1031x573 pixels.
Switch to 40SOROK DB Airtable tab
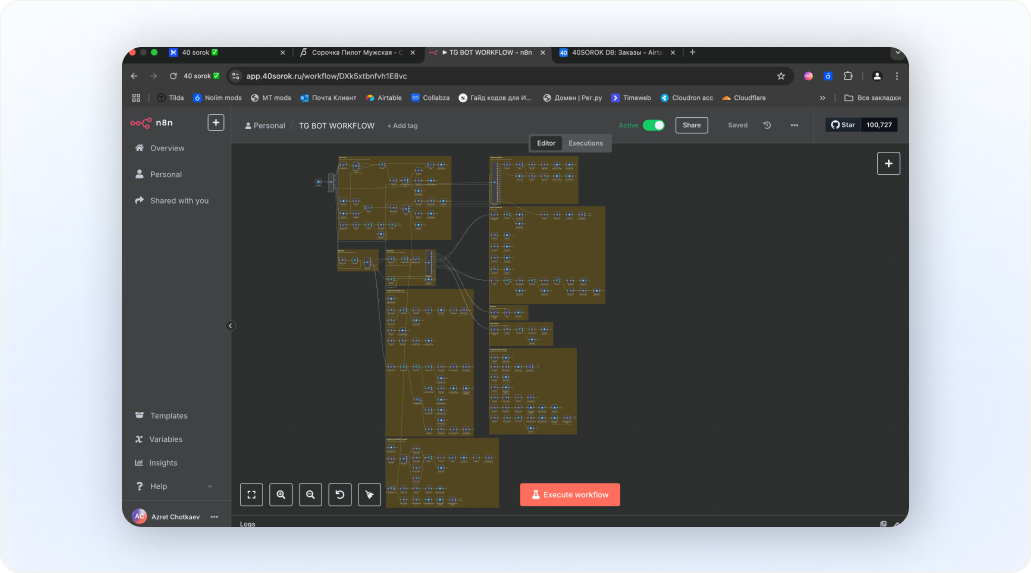click(617, 53)
